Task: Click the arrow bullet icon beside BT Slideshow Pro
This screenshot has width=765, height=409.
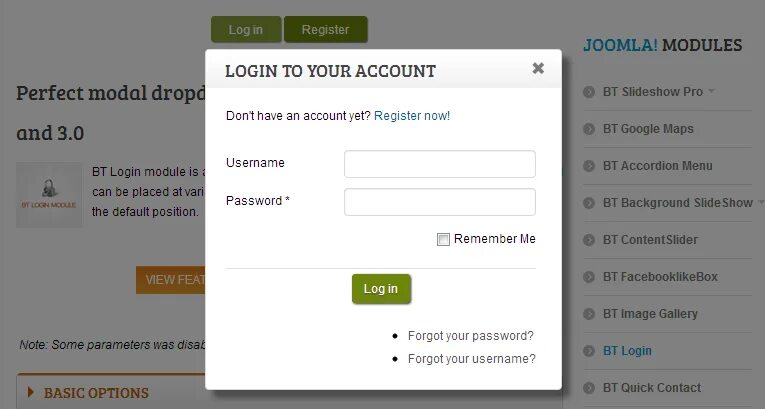Action: [x=589, y=92]
